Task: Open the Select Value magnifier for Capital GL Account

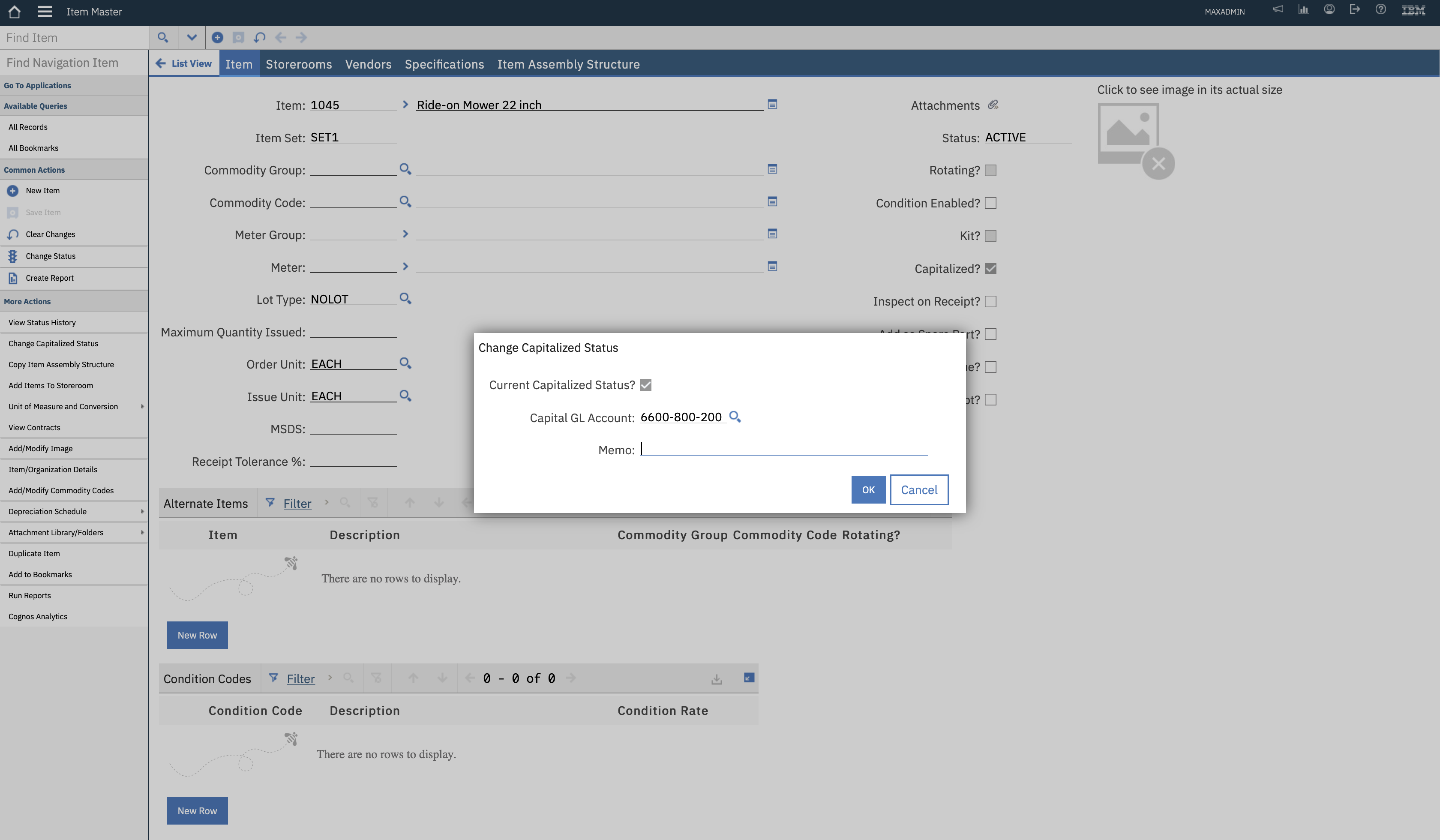Action: [x=736, y=417]
